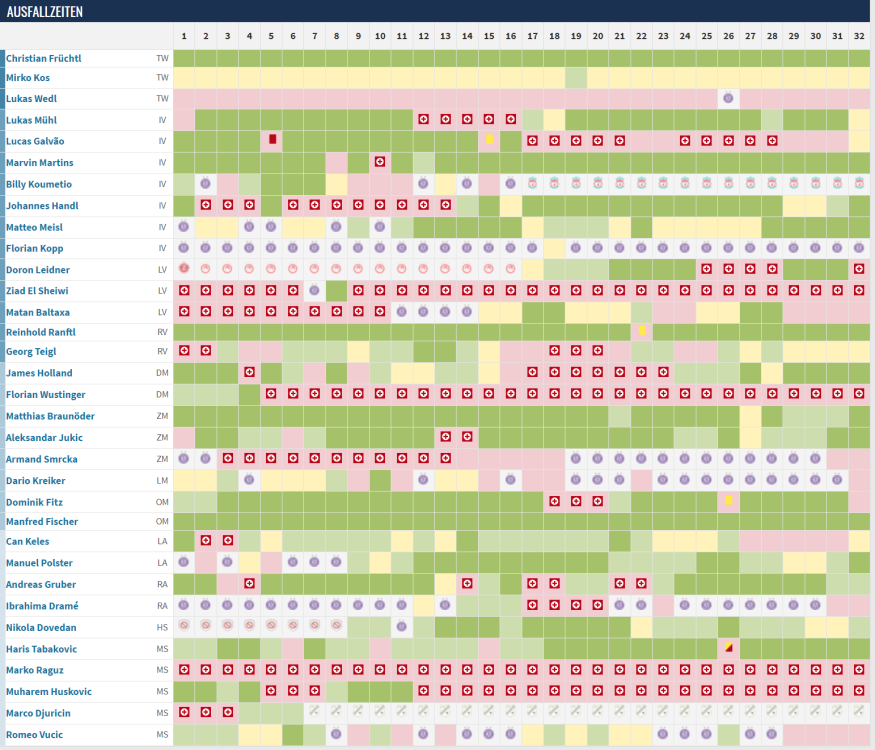Click Mirko Kos's light green cell on matchday 19
This screenshot has height=750, width=875.
[x=576, y=77]
